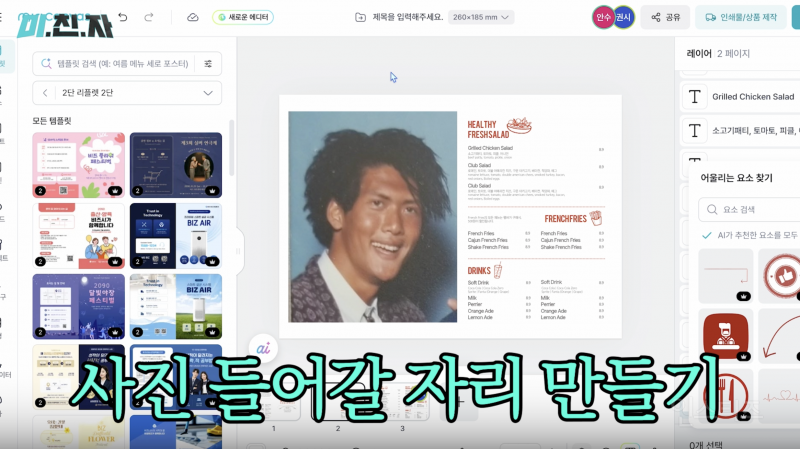The image size is (800, 449).
Task: Click the 공유 share button
Action: 665,17
